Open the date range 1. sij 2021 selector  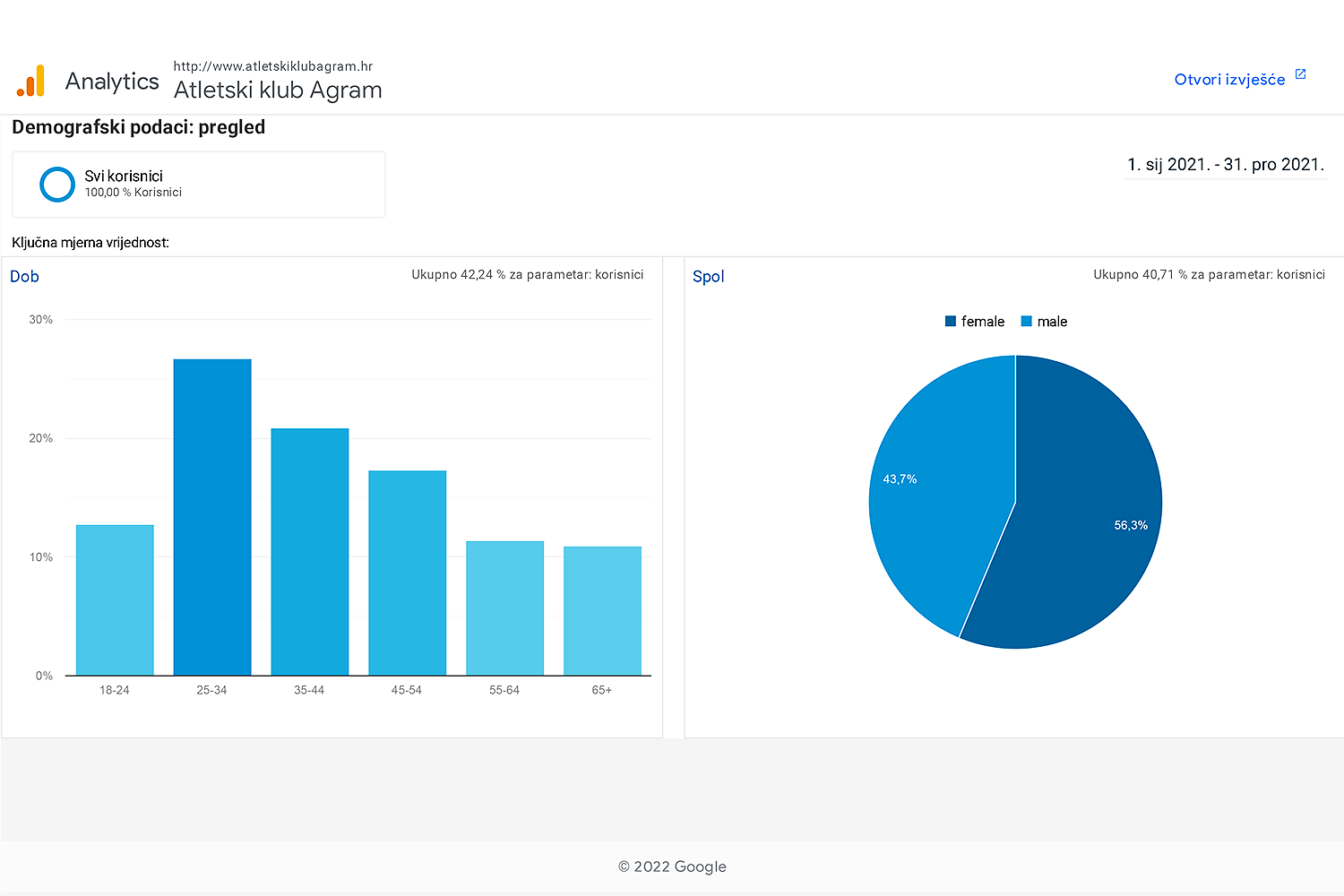tap(1225, 165)
